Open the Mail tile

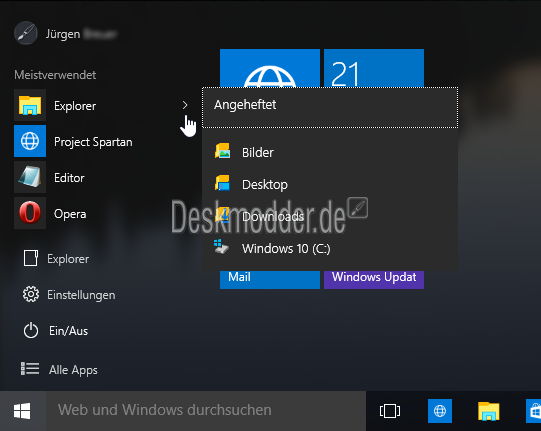click(x=270, y=280)
